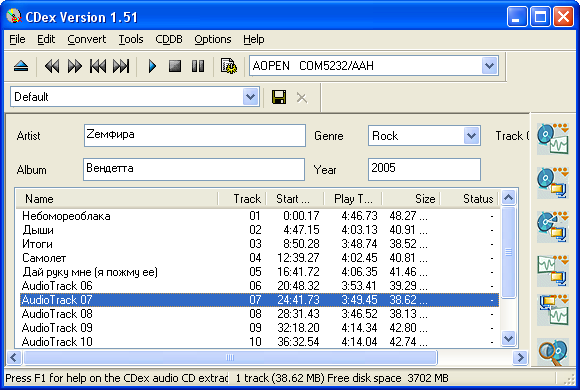Sort by the Size column header
The image size is (580, 390).
coord(411,199)
